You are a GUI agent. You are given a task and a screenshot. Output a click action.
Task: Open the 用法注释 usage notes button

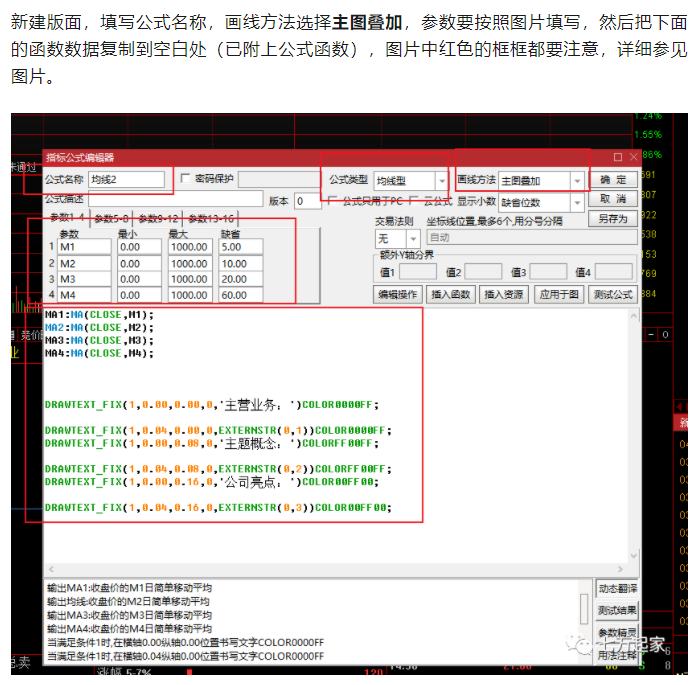coord(617,655)
